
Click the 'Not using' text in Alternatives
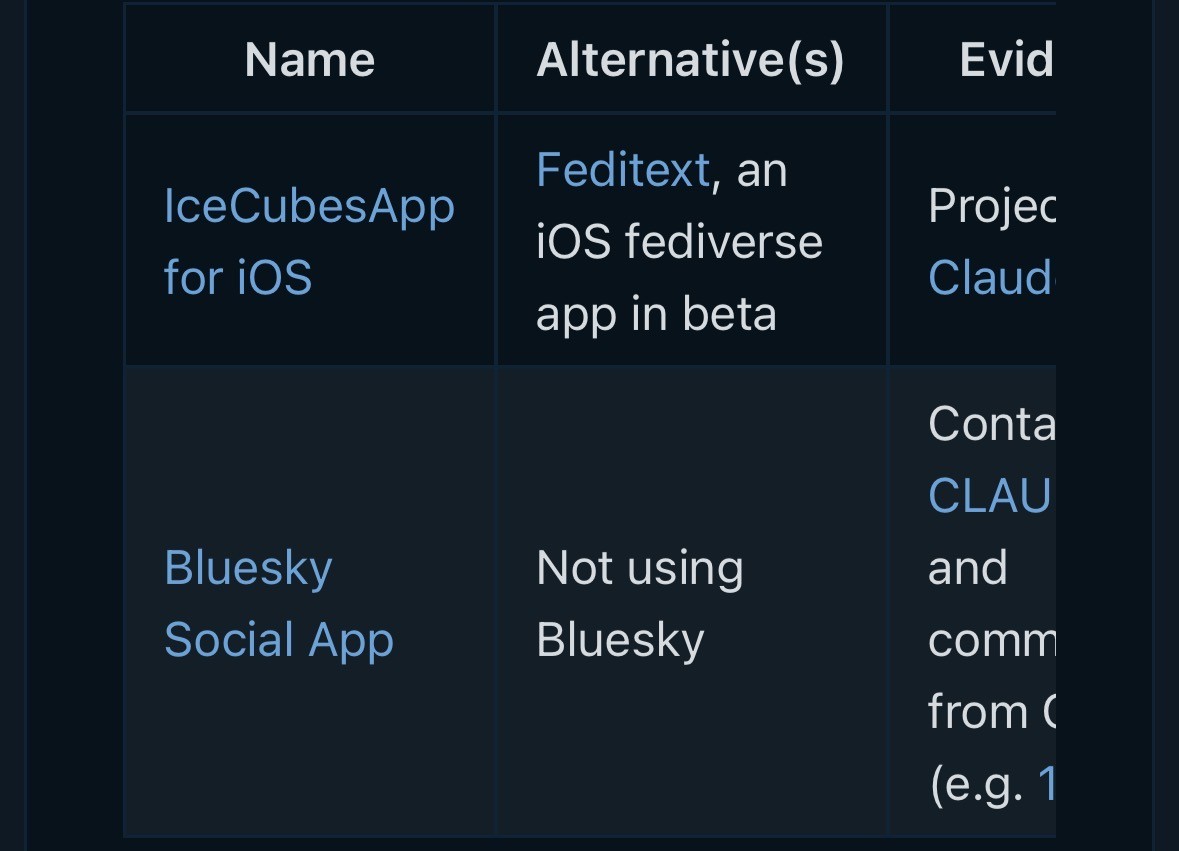[x=639, y=568]
